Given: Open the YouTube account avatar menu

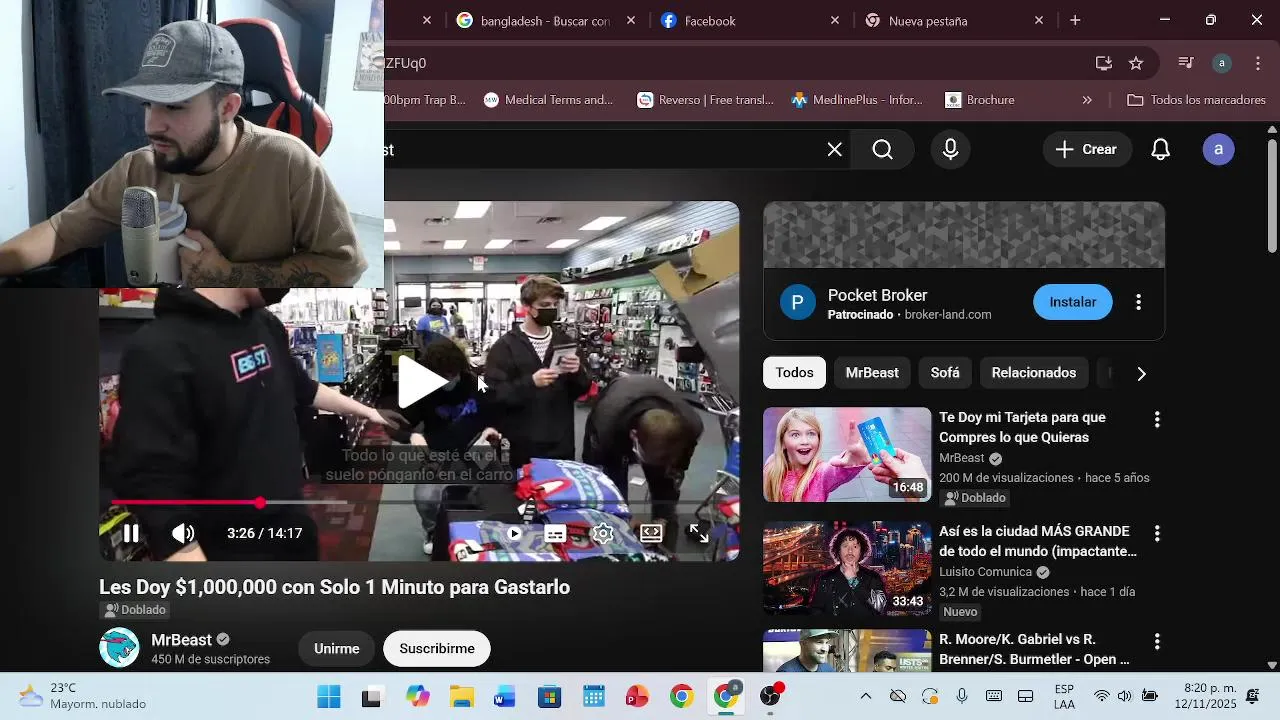Looking at the screenshot, I should (1218, 149).
